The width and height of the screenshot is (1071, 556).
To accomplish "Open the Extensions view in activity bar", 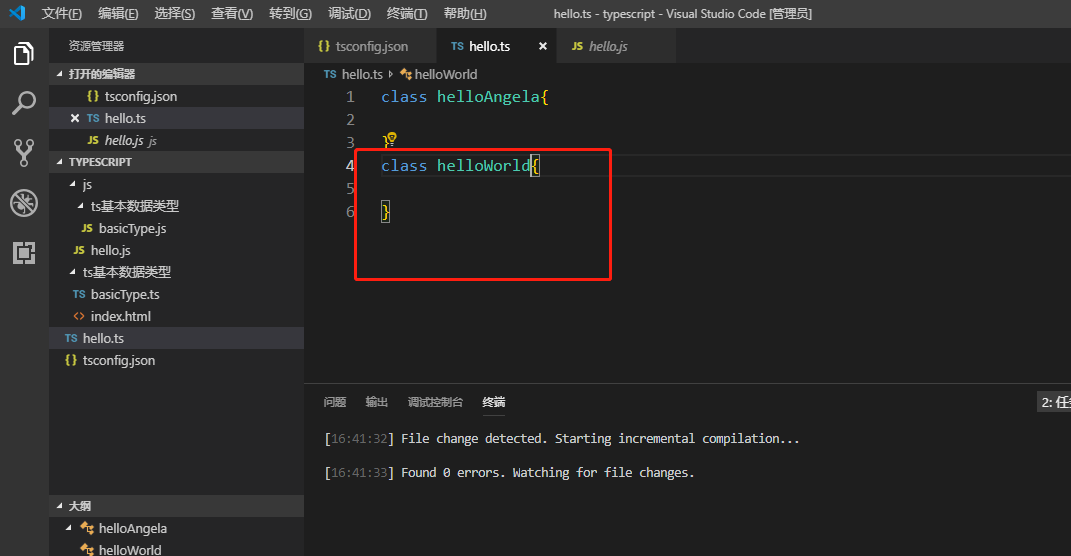I will [x=24, y=253].
